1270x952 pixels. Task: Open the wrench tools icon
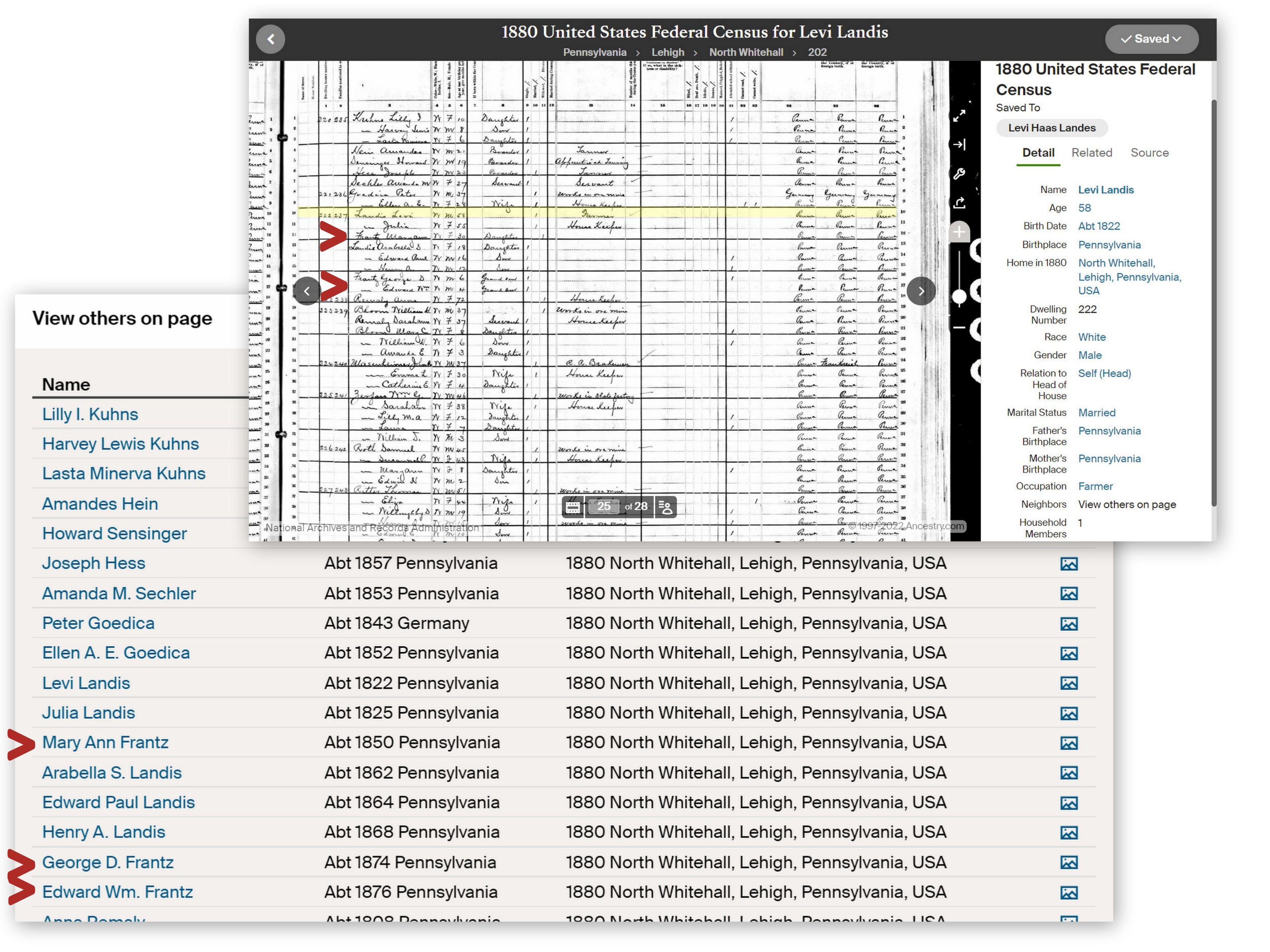click(959, 173)
